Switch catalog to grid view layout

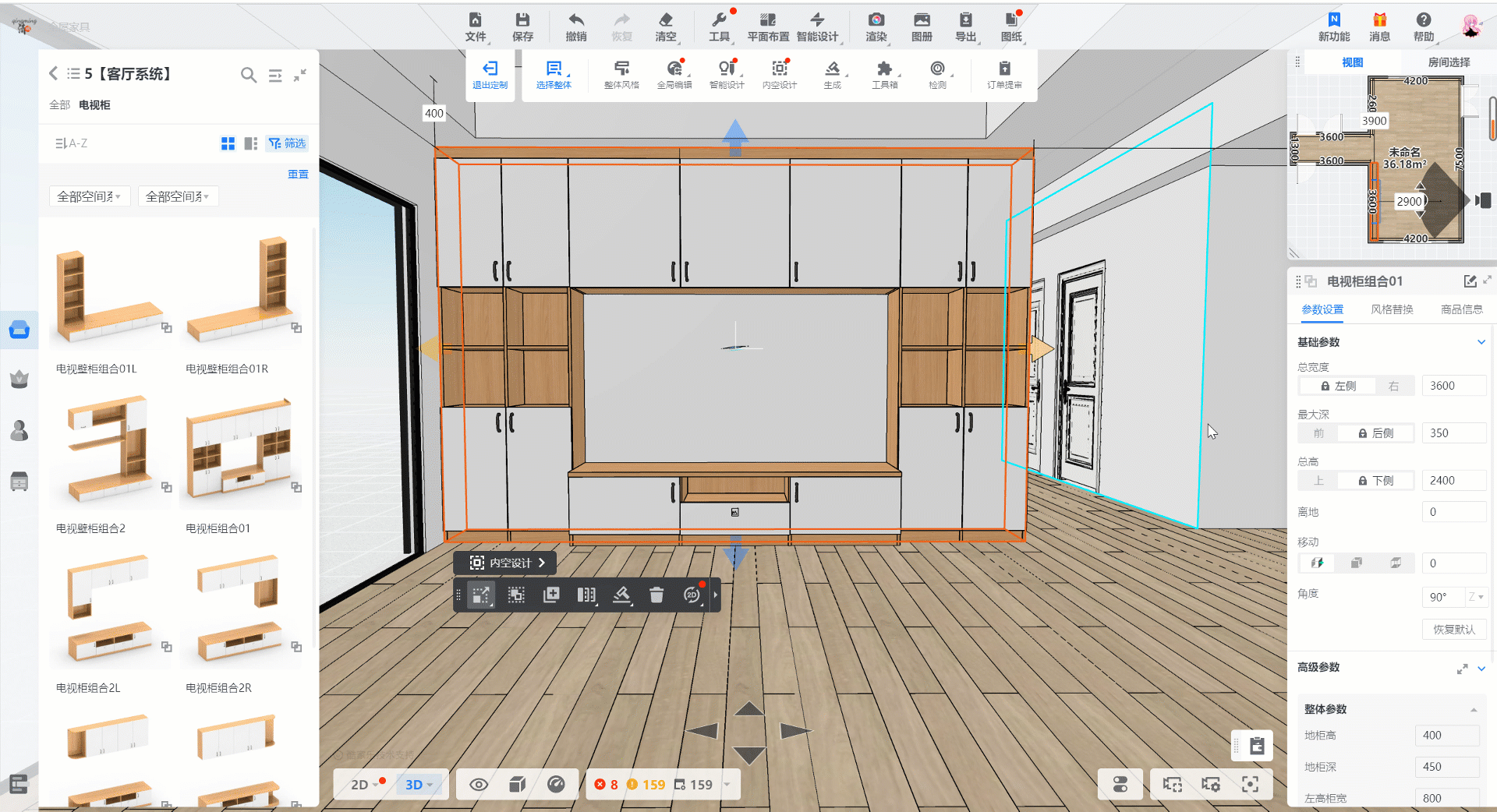[228, 143]
